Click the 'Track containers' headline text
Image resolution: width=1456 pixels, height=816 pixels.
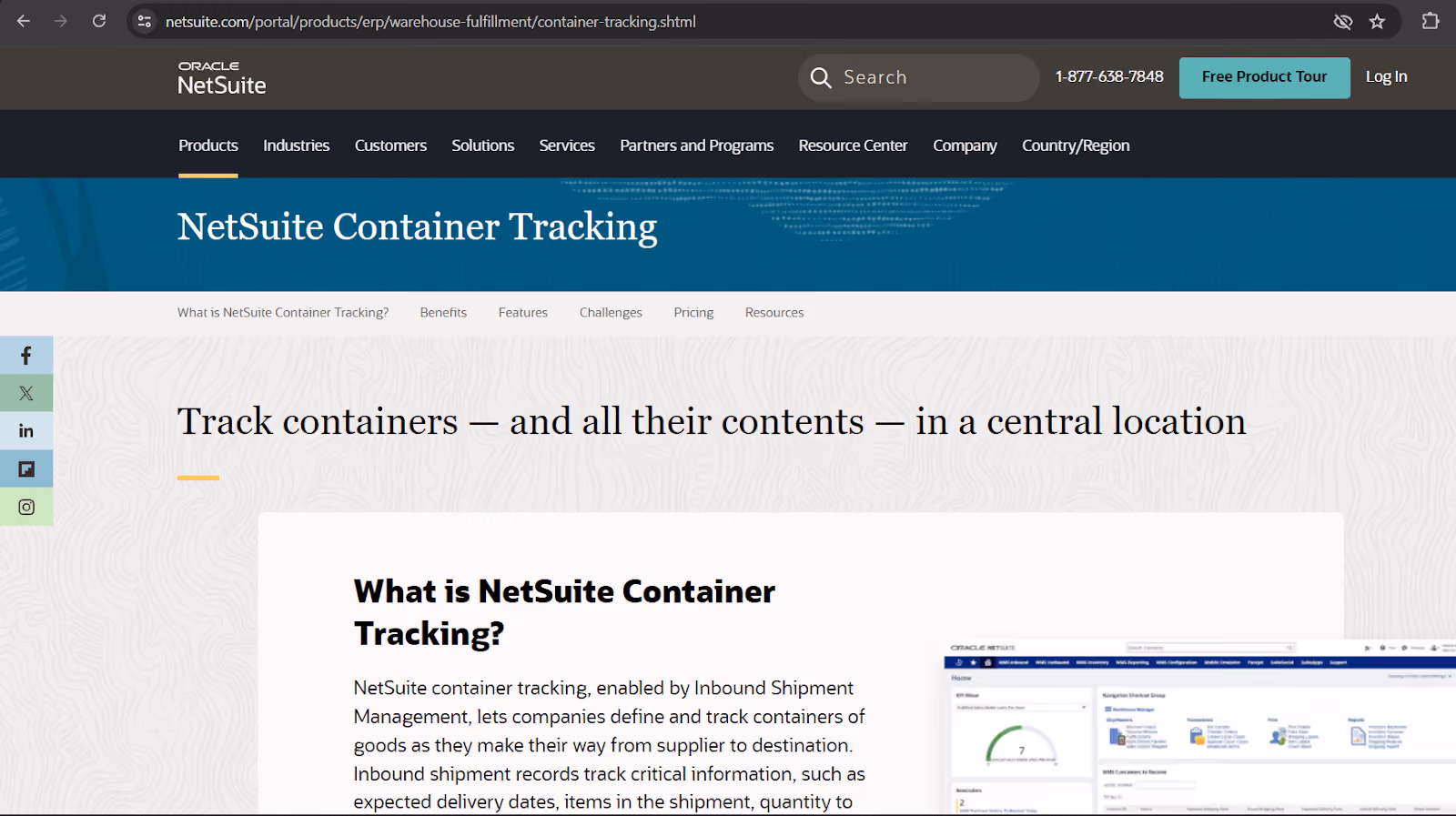click(x=712, y=421)
